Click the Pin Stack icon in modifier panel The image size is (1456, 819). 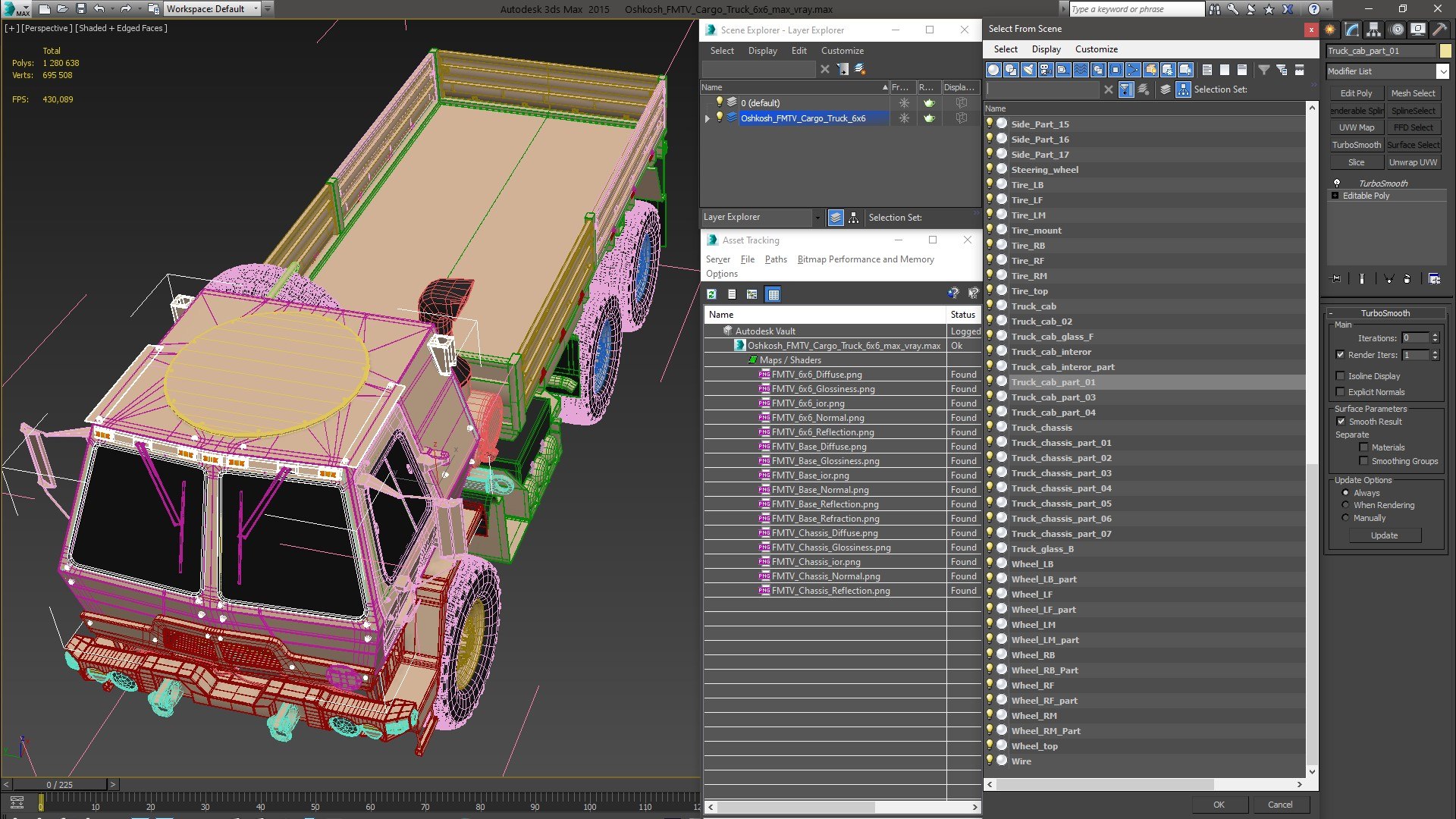[x=1336, y=279]
